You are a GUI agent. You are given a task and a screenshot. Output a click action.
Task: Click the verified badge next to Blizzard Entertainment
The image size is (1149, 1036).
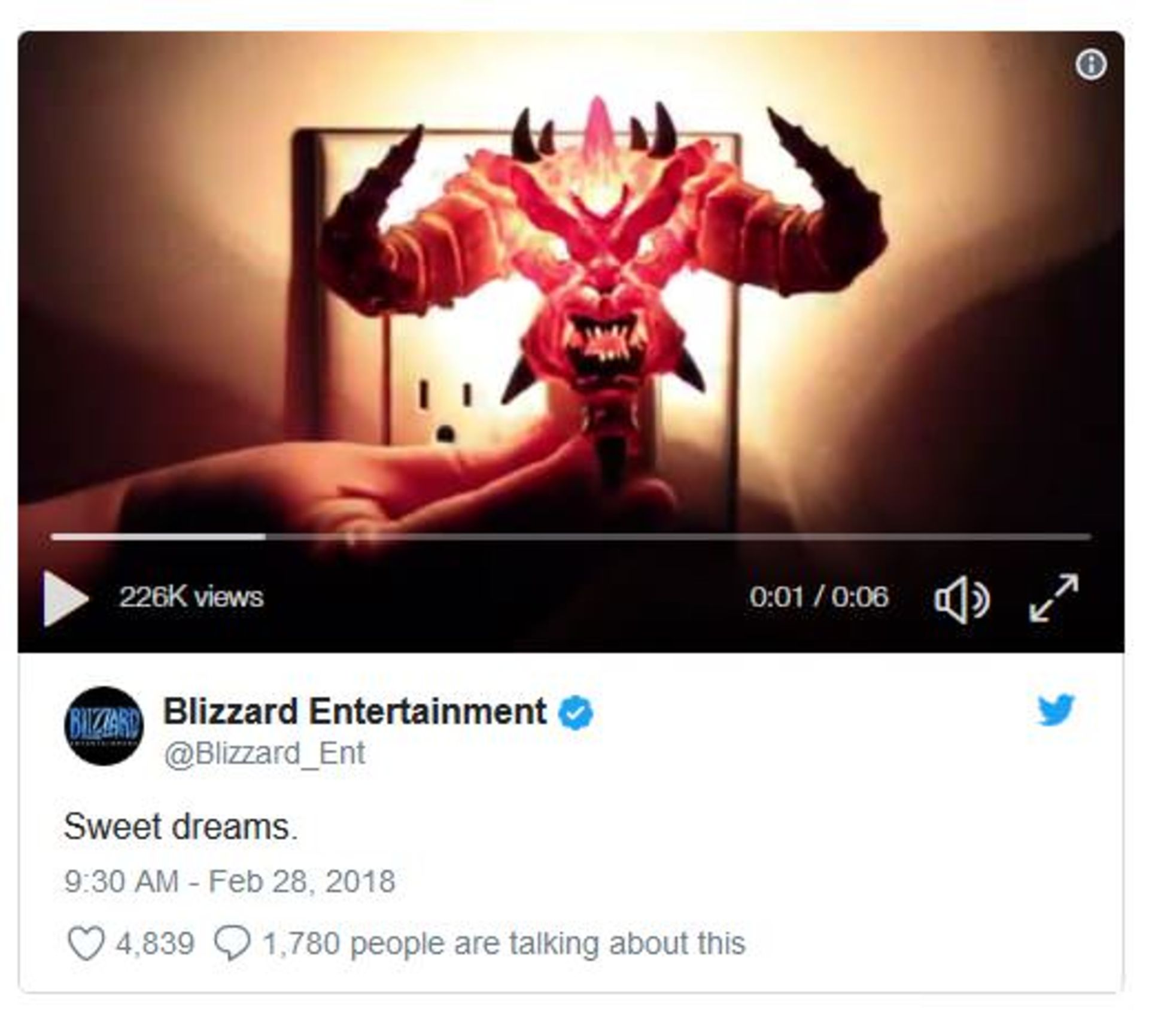pyautogui.click(x=576, y=712)
